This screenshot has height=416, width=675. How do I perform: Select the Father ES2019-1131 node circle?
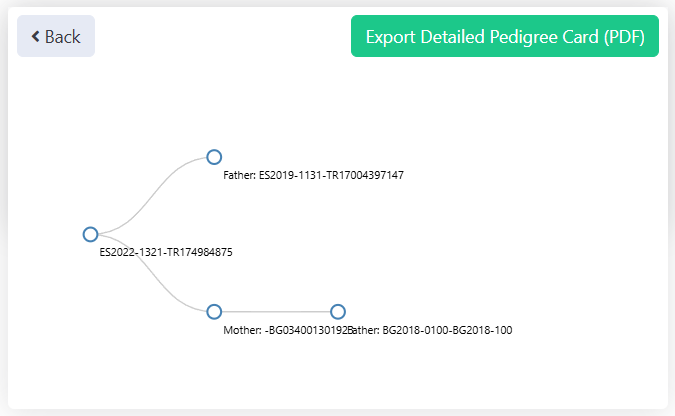point(214,157)
